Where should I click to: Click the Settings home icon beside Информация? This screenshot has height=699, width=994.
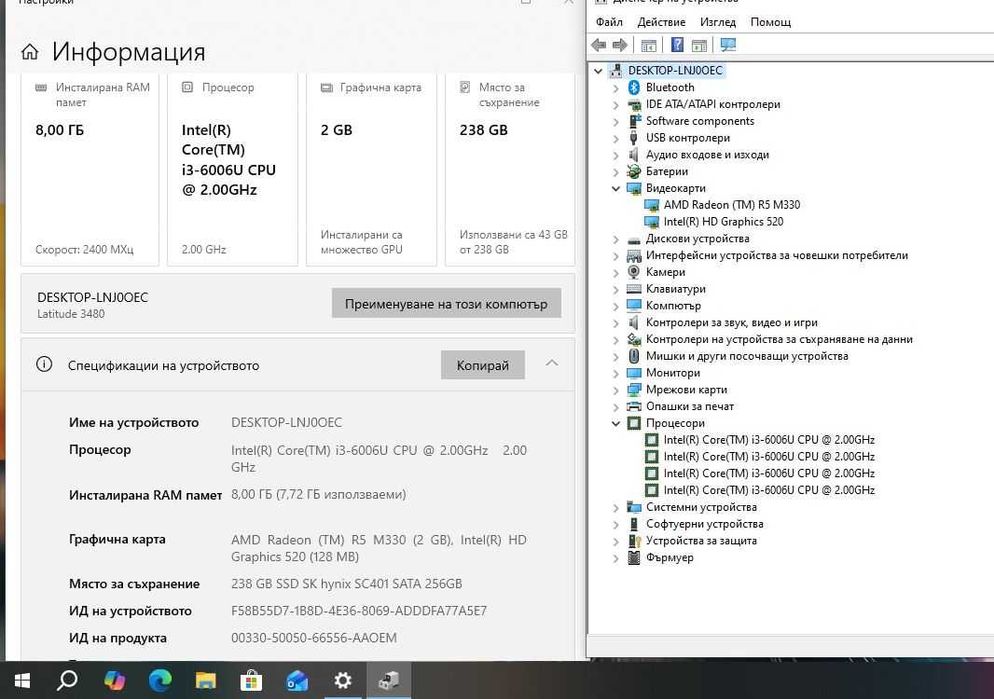click(30, 52)
